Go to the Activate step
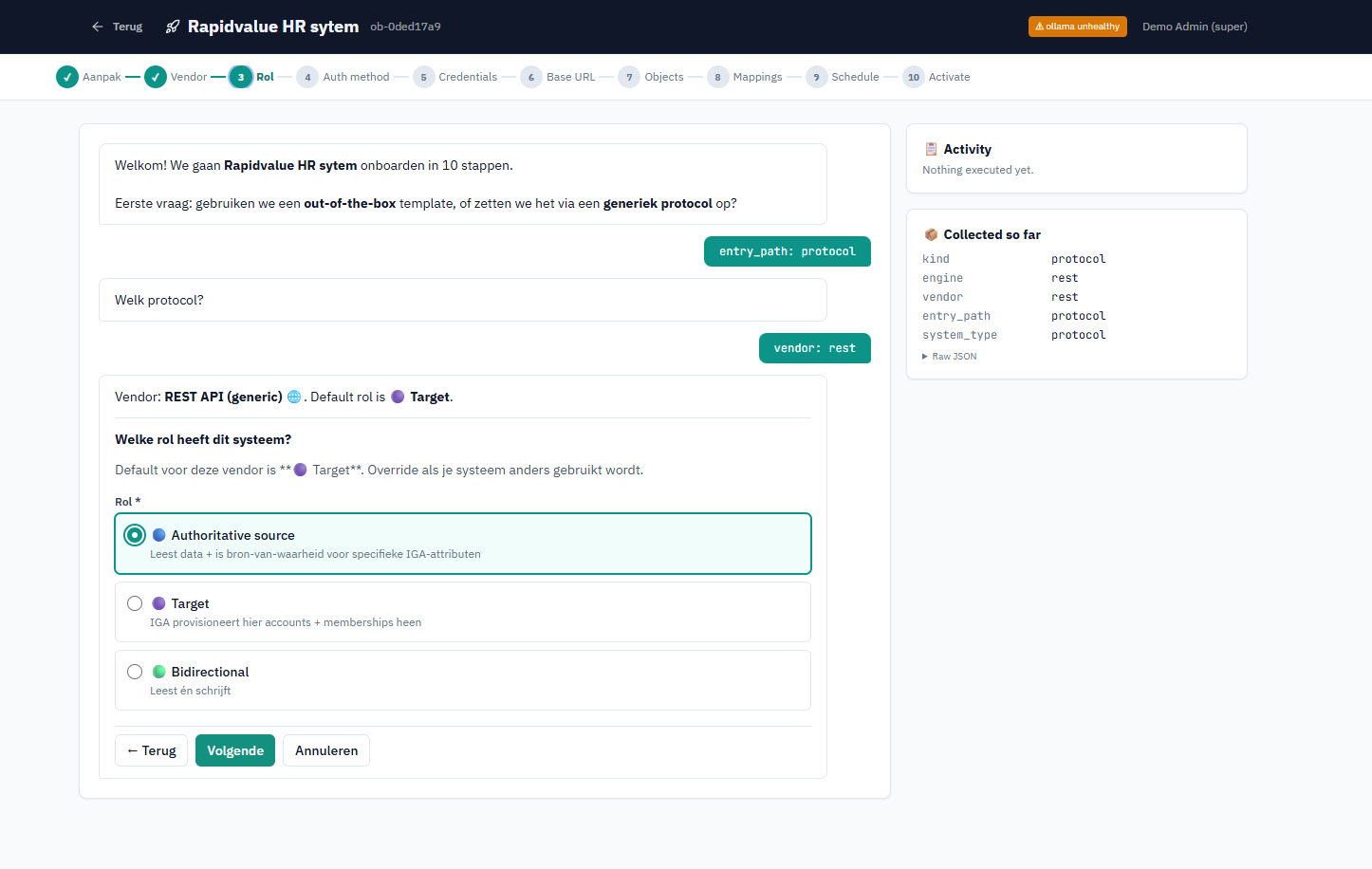 950,77
